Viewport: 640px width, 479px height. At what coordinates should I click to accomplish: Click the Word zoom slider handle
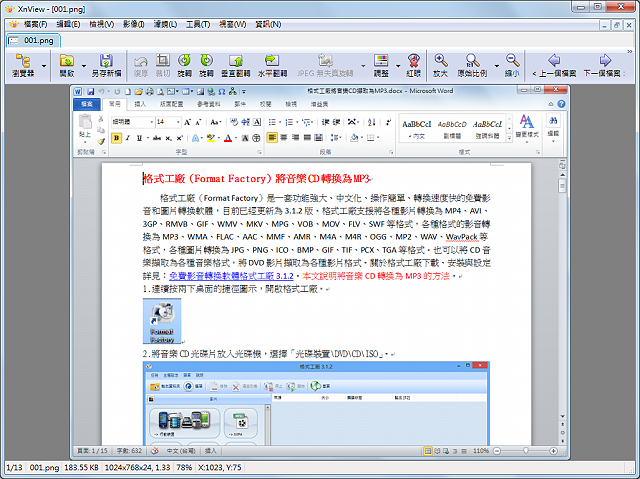pos(526,451)
